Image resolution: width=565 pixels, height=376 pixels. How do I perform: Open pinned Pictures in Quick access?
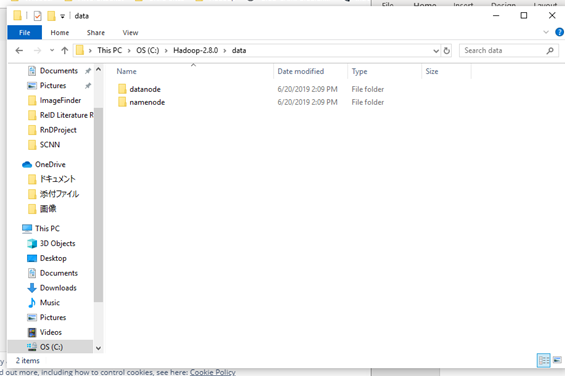53,85
